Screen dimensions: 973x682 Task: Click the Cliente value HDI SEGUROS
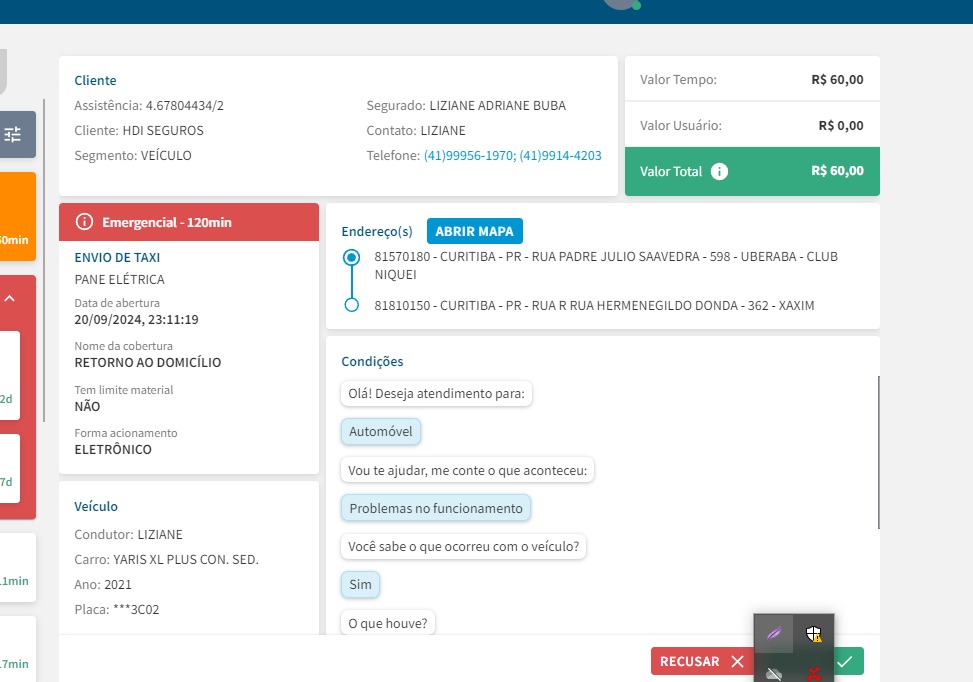[163, 130]
